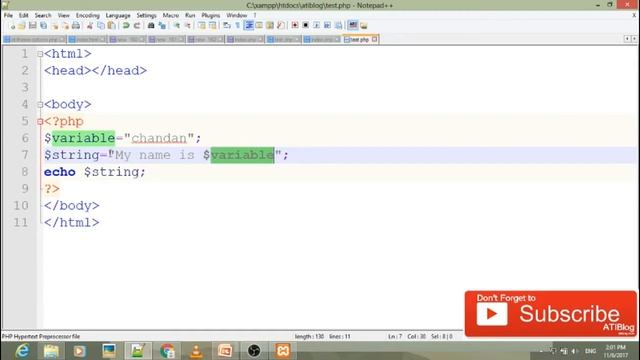640x360 pixels.
Task: Open the View menu
Action: tap(63, 16)
